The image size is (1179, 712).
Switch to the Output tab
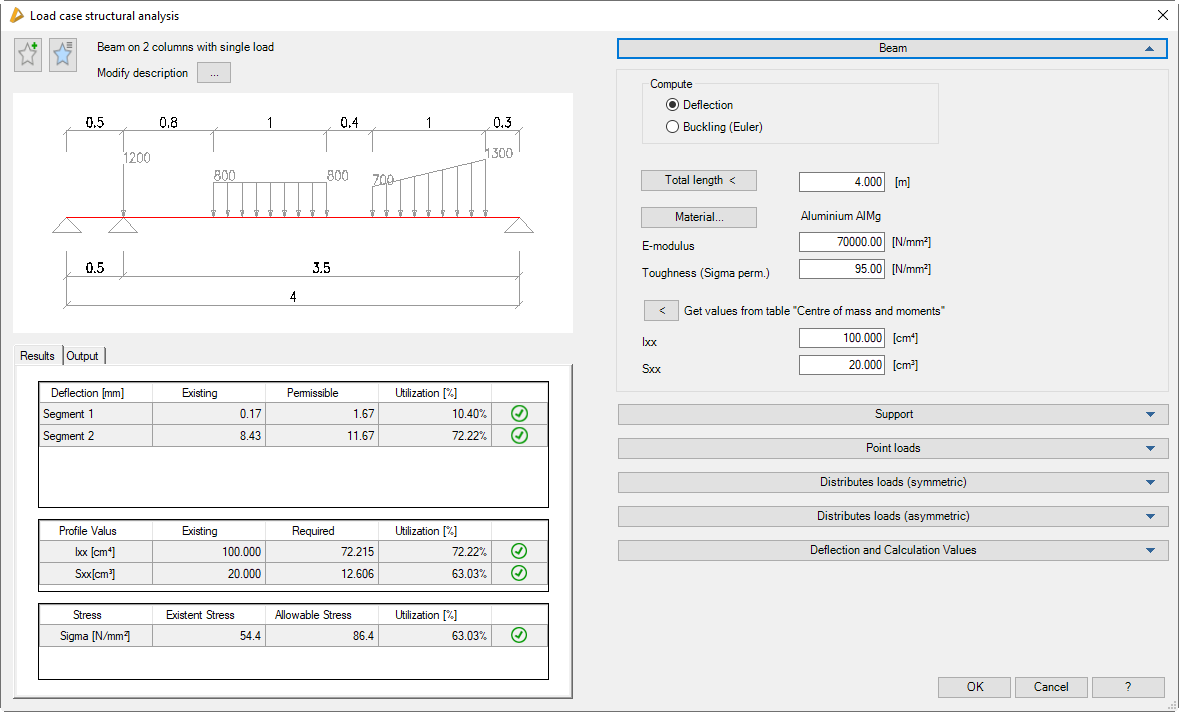[83, 356]
